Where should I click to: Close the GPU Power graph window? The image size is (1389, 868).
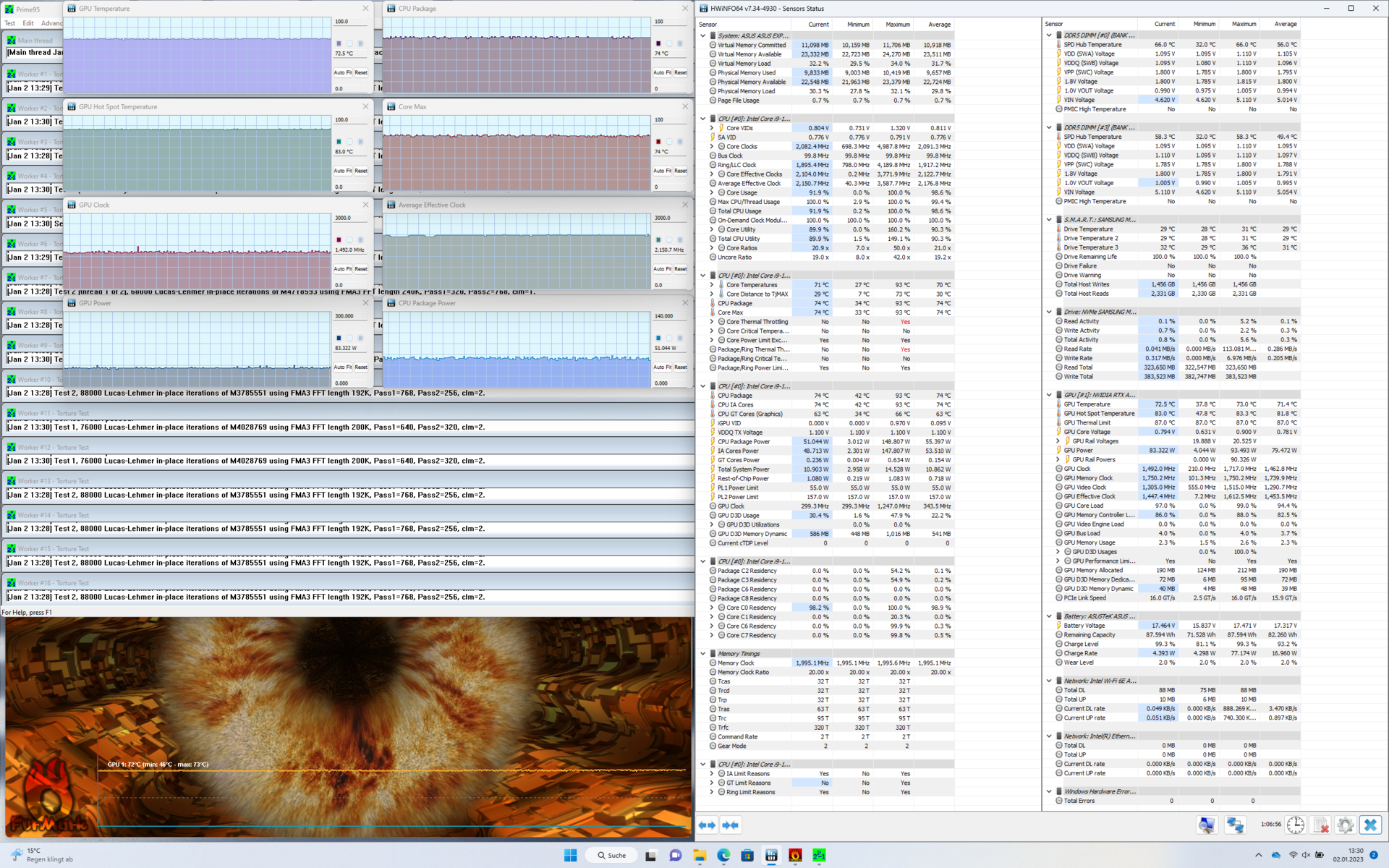[365, 303]
